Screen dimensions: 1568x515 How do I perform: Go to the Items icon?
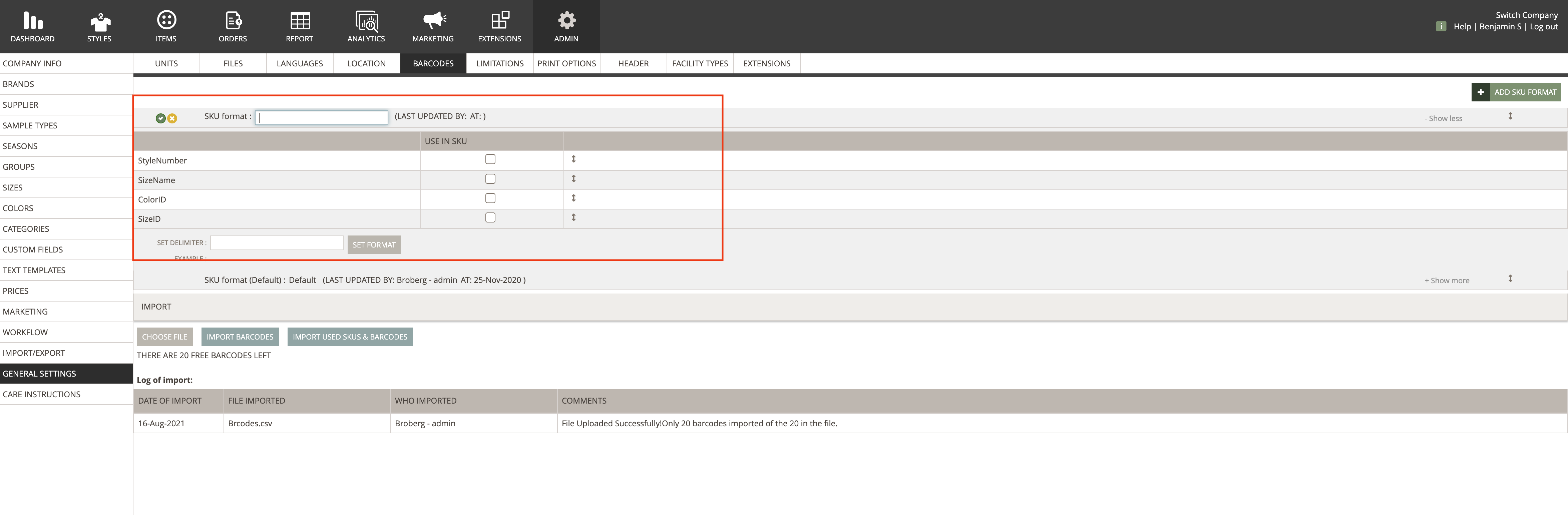[166, 21]
